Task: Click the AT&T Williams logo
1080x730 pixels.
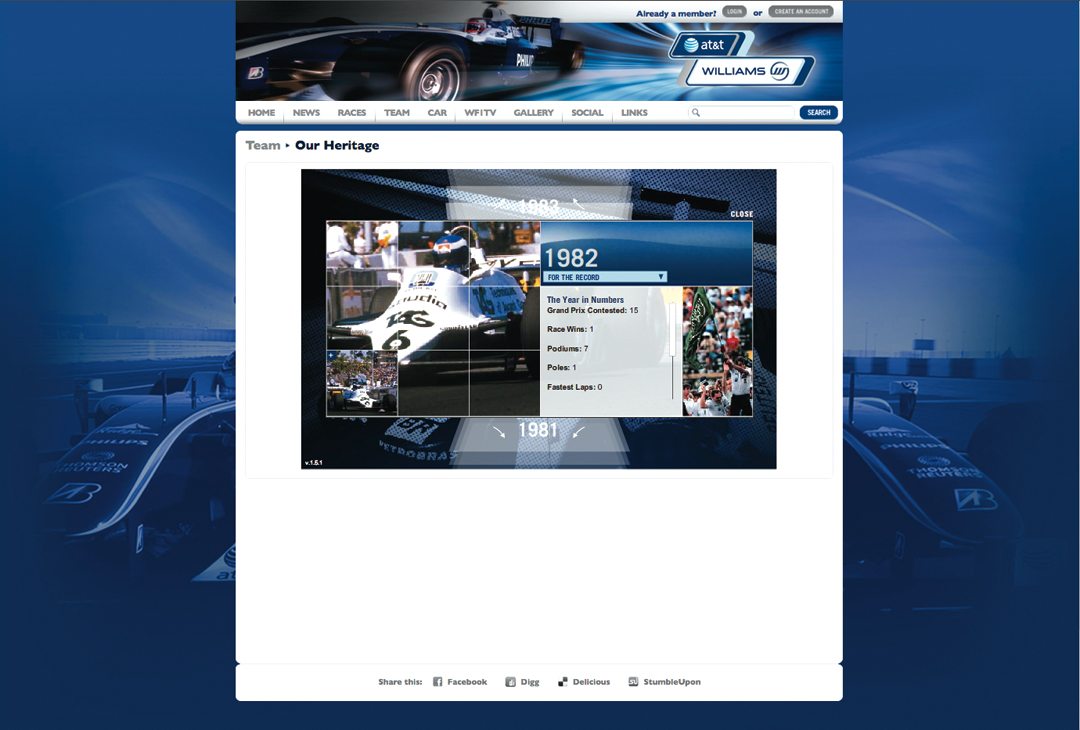Action: tap(741, 59)
